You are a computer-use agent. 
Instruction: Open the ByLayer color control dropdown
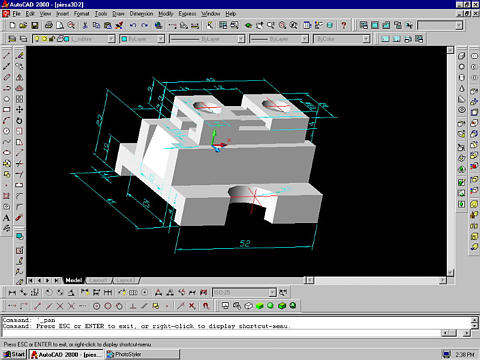tap(161, 39)
